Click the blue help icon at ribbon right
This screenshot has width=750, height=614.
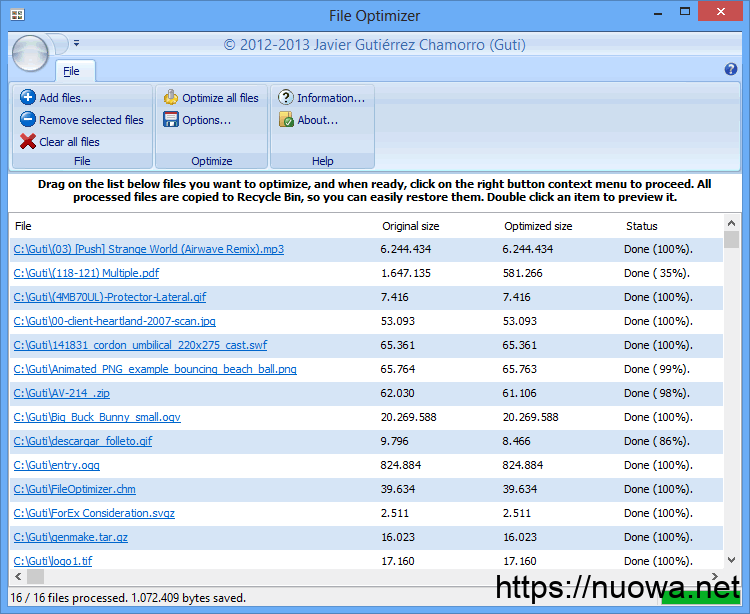pyautogui.click(x=730, y=70)
